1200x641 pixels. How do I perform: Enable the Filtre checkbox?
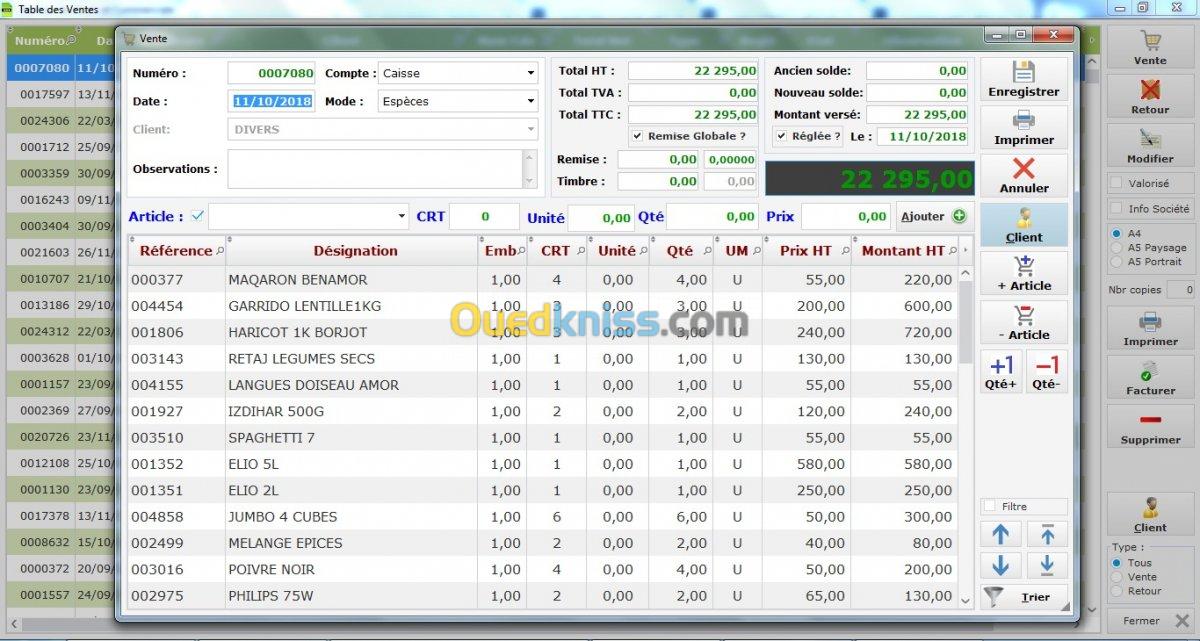click(x=990, y=507)
